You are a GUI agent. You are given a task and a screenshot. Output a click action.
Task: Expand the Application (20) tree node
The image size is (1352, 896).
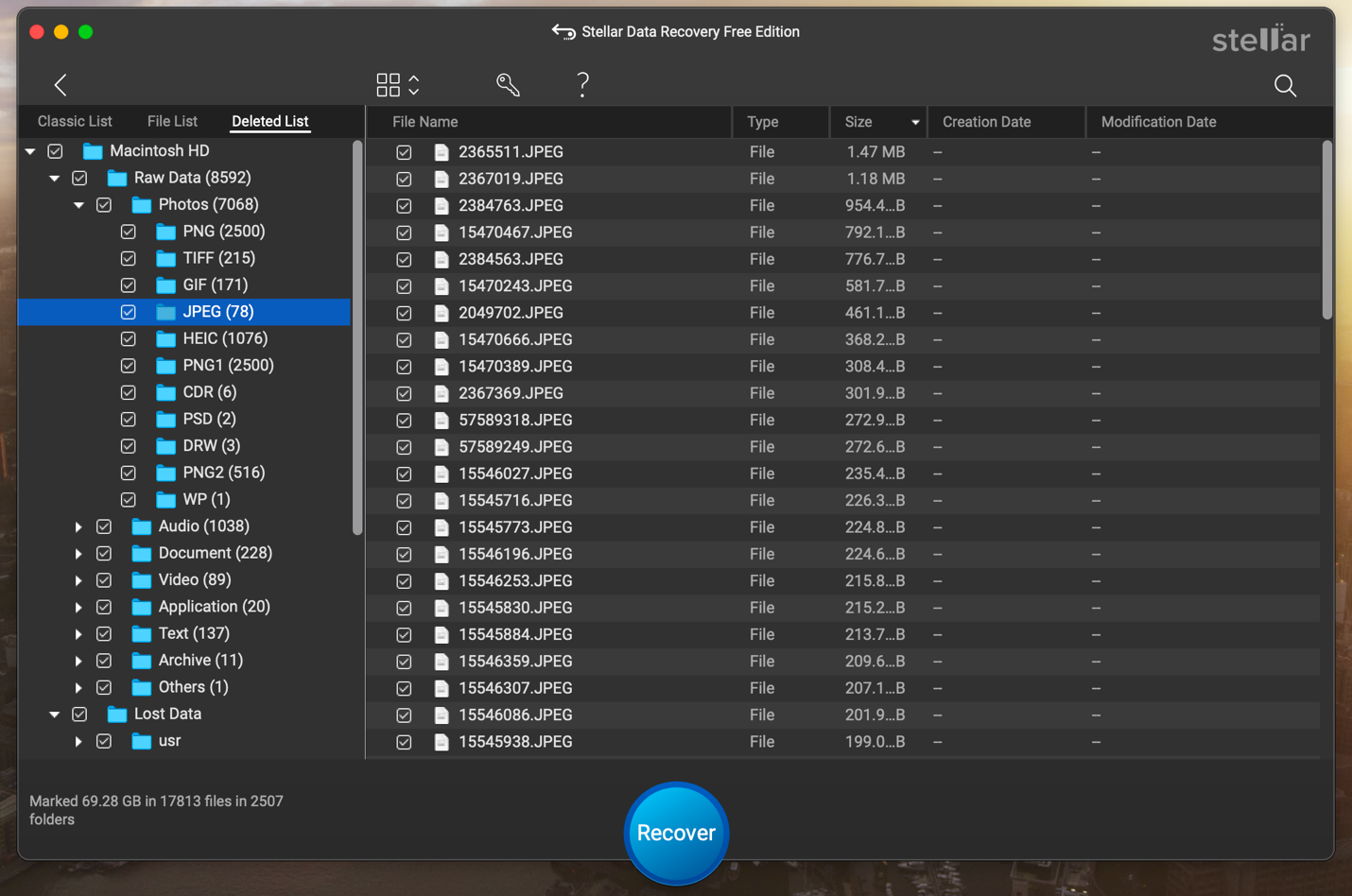click(x=78, y=607)
